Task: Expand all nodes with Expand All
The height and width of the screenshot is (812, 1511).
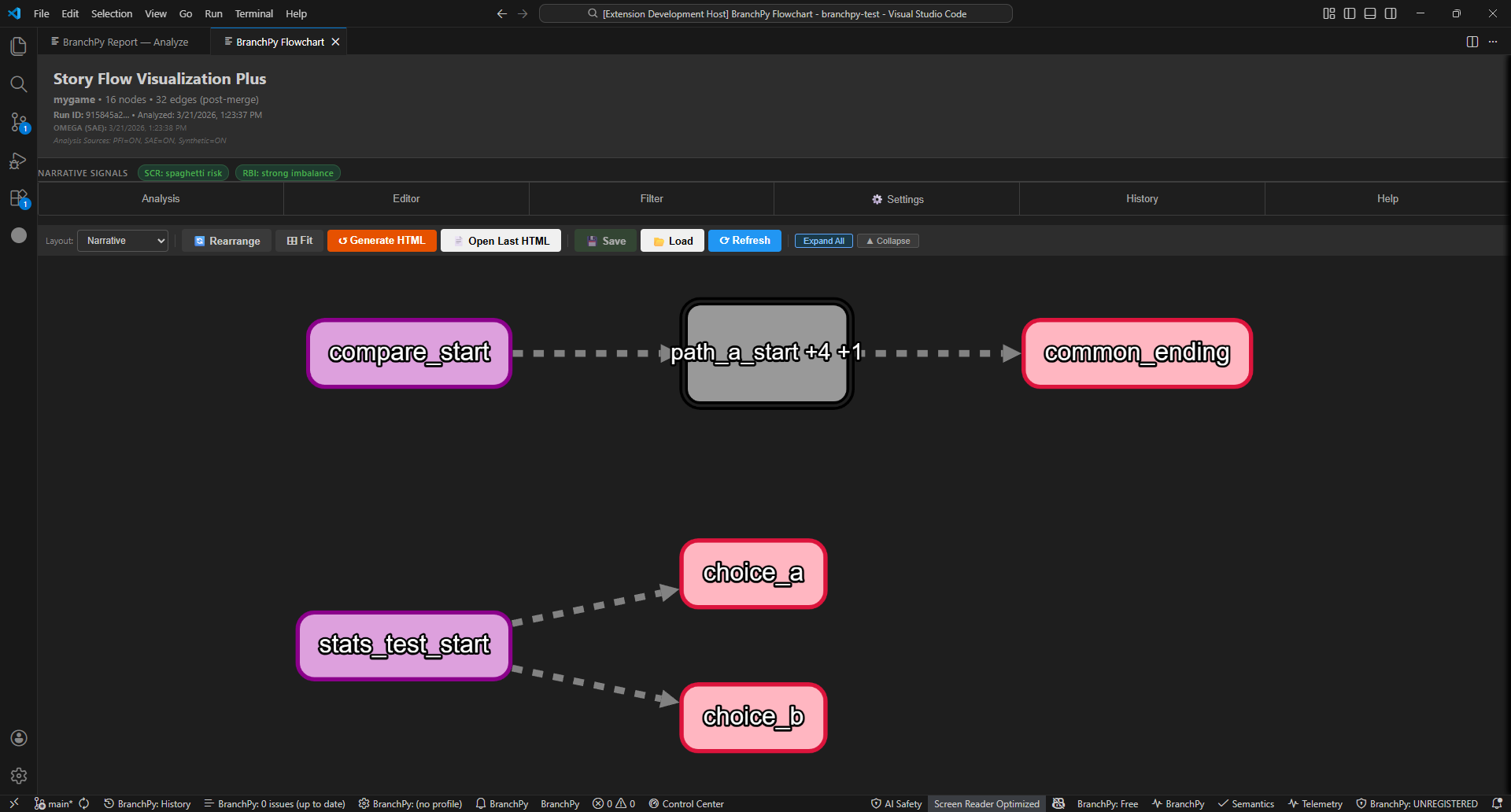Action: (x=823, y=241)
